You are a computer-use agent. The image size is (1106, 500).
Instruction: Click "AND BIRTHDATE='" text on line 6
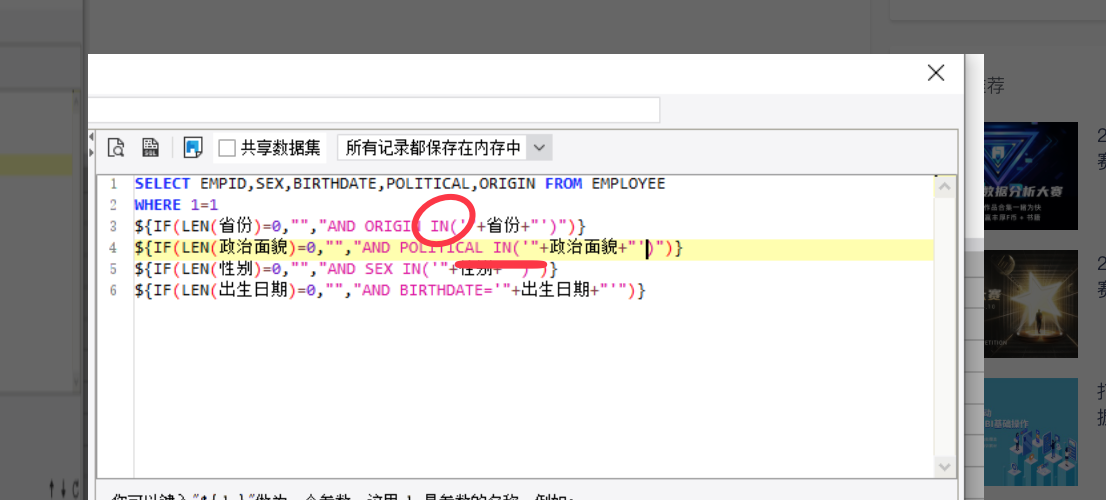[432, 291]
